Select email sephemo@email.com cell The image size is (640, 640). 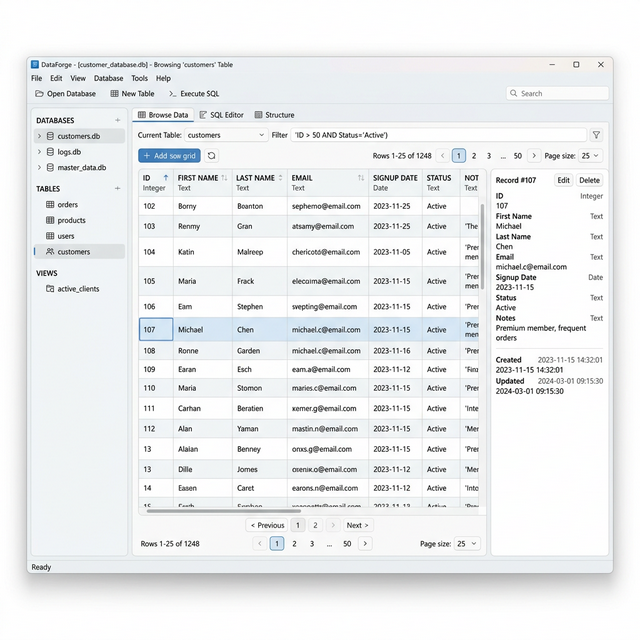tap(328, 206)
